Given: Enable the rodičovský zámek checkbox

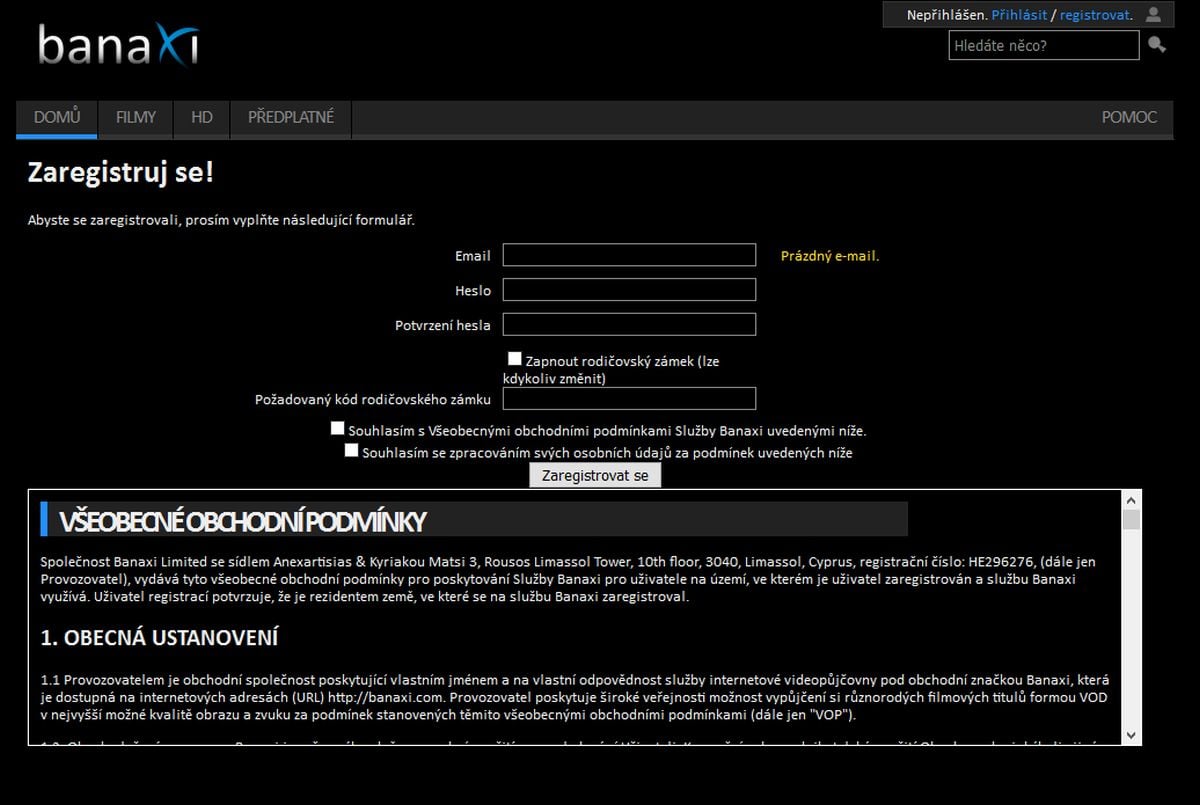Looking at the screenshot, I should 515,358.
